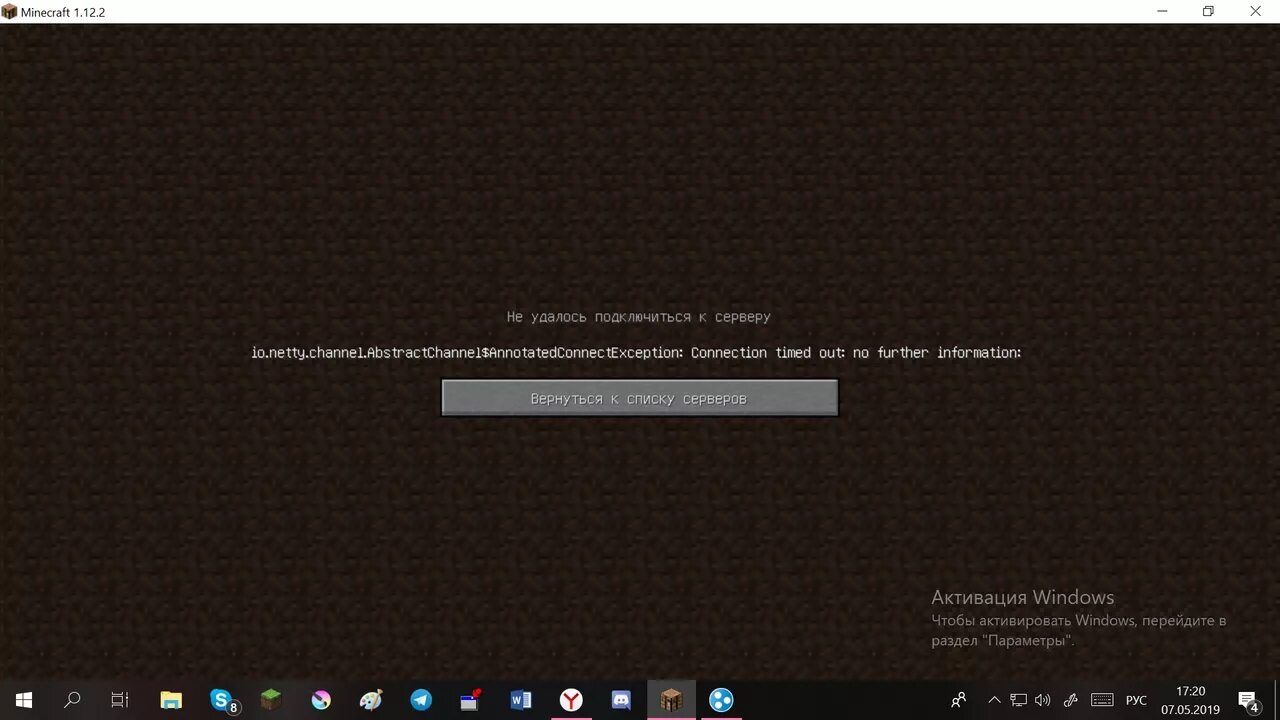Open People icon in system tray
The image size is (1280, 720).
coord(958,700)
